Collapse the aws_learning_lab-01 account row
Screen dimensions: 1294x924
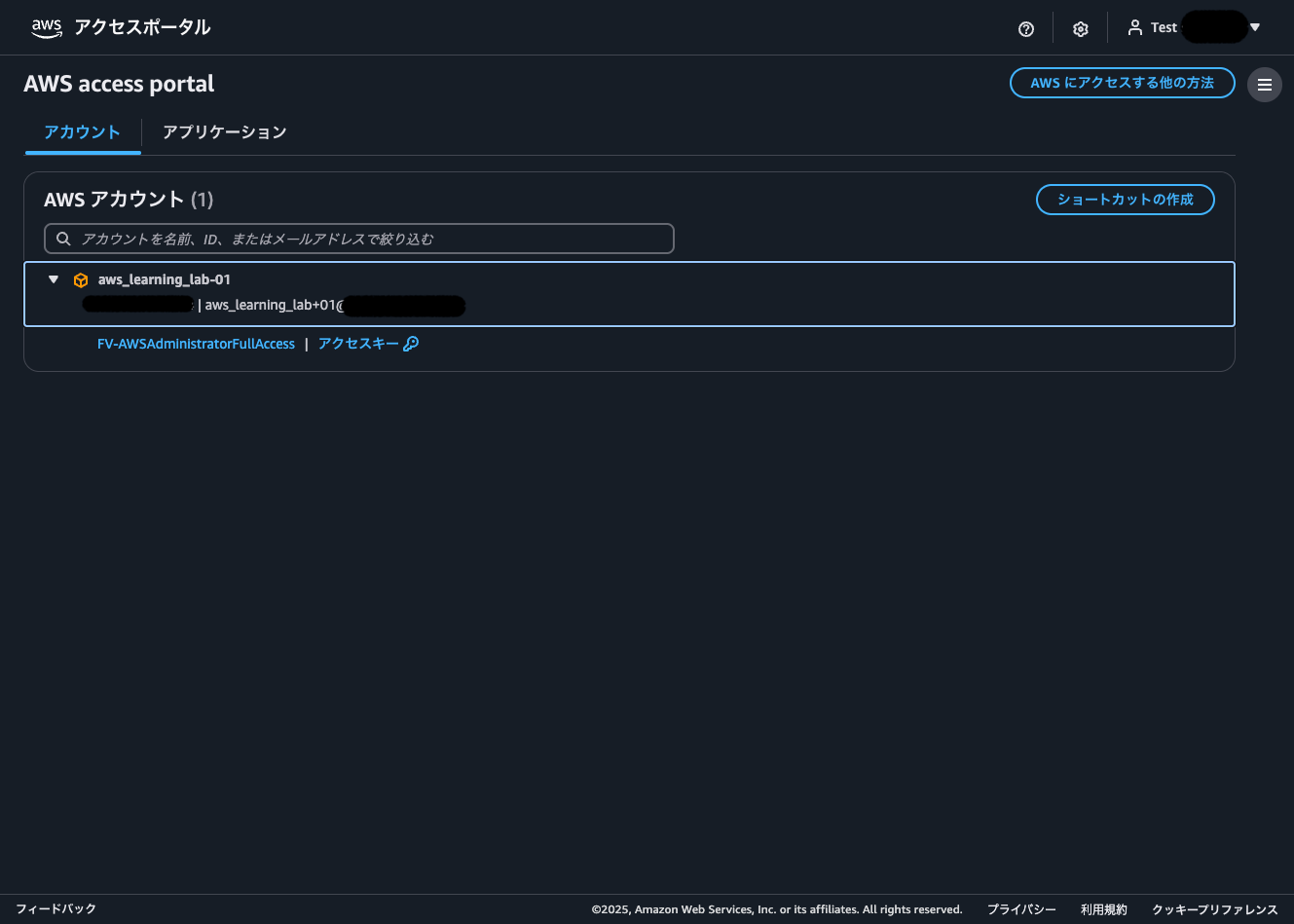coord(54,279)
